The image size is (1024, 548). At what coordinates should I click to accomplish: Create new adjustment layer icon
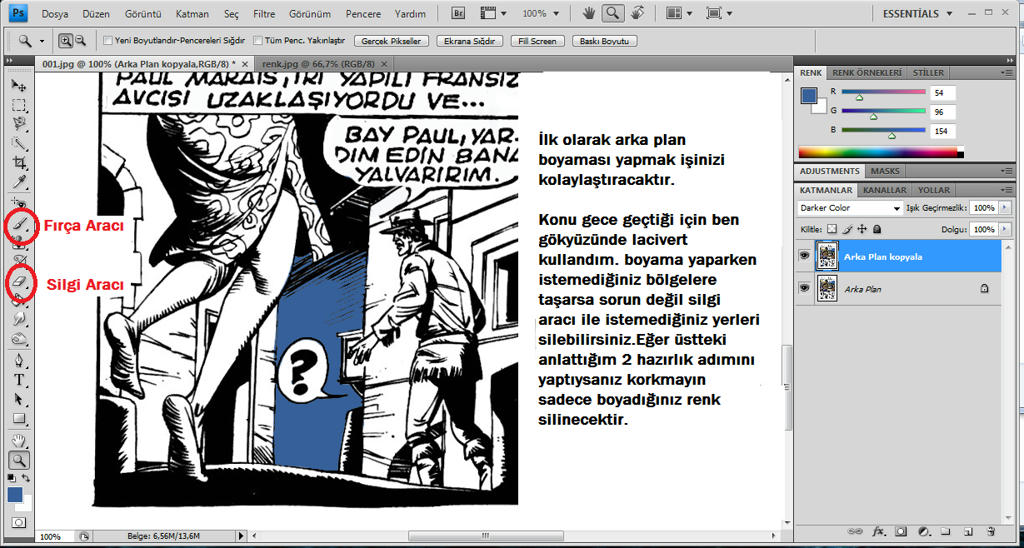(x=923, y=531)
